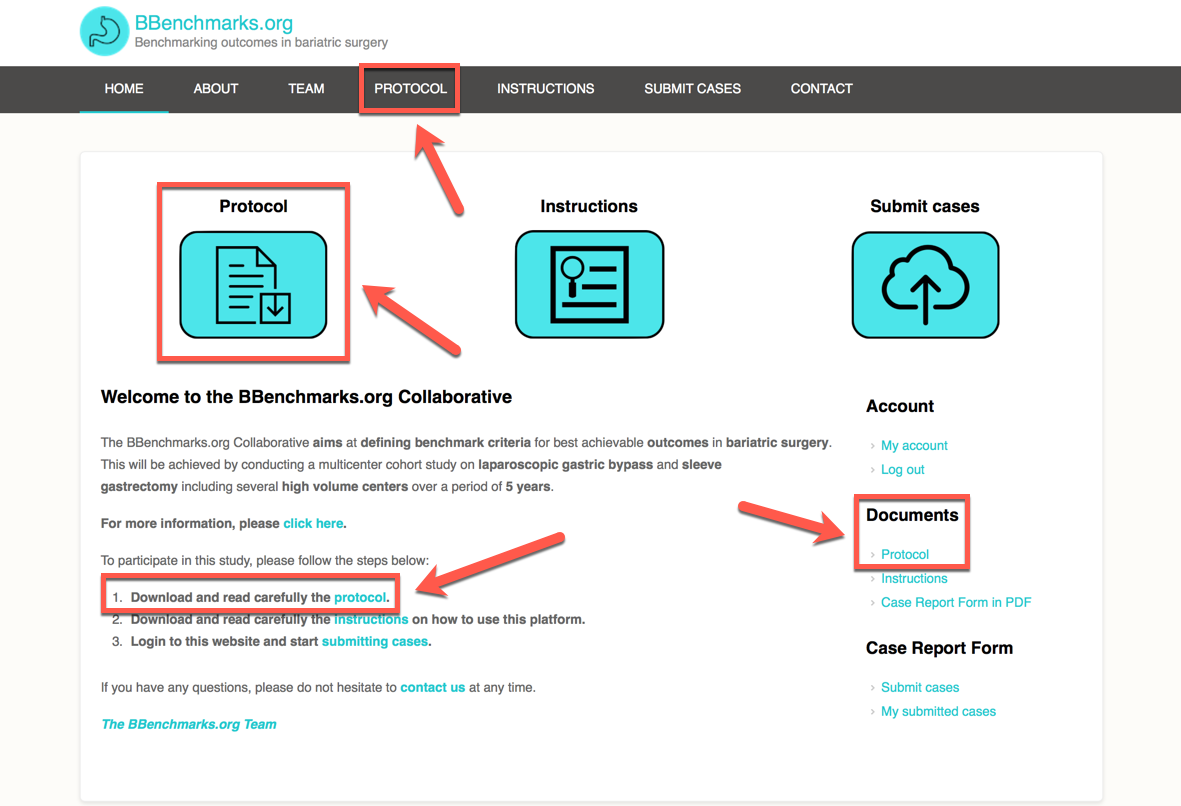Click the BBenchmarks.org stomach logo icon
Image resolution: width=1181 pixels, height=806 pixels.
click(x=105, y=31)
